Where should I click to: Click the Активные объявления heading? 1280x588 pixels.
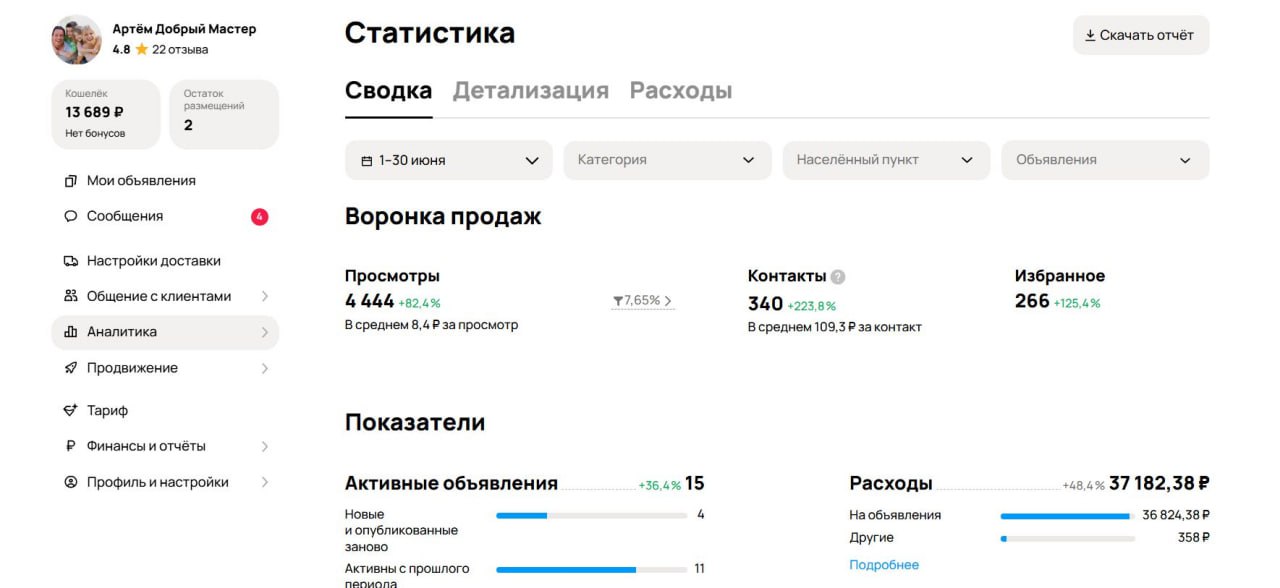click(451, 484)
